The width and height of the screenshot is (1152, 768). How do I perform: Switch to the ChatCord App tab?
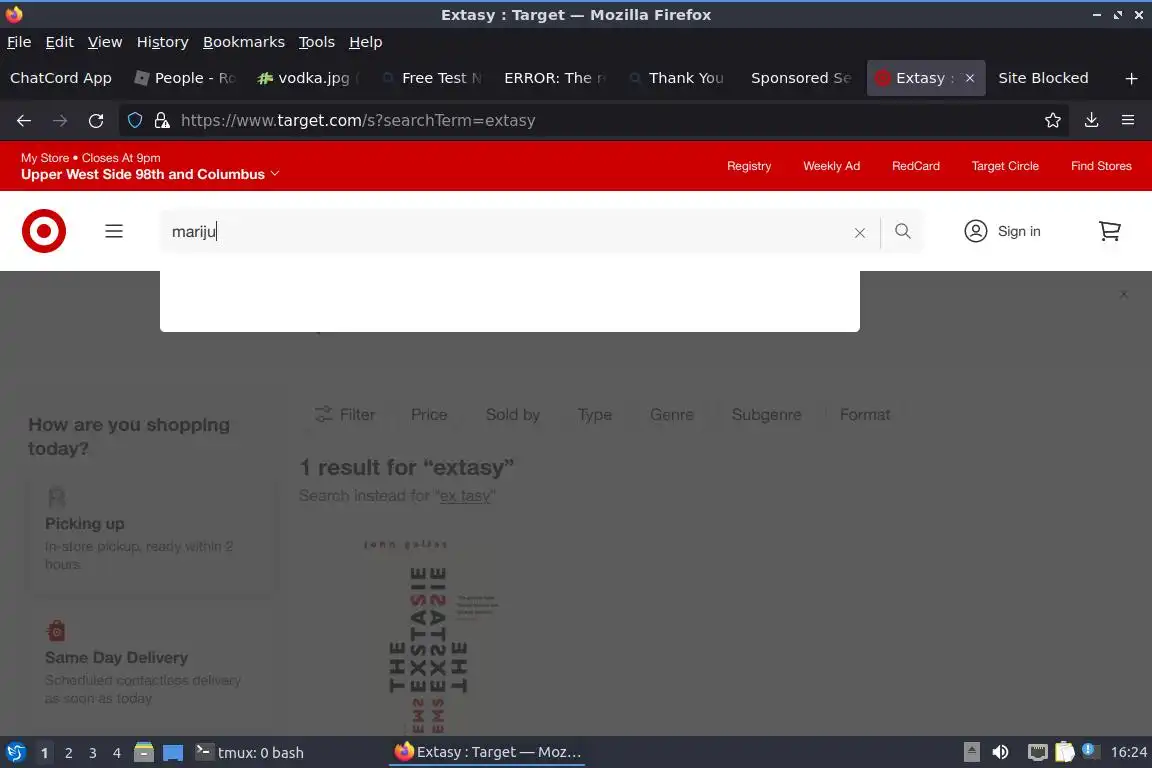[x=61, y=78]
